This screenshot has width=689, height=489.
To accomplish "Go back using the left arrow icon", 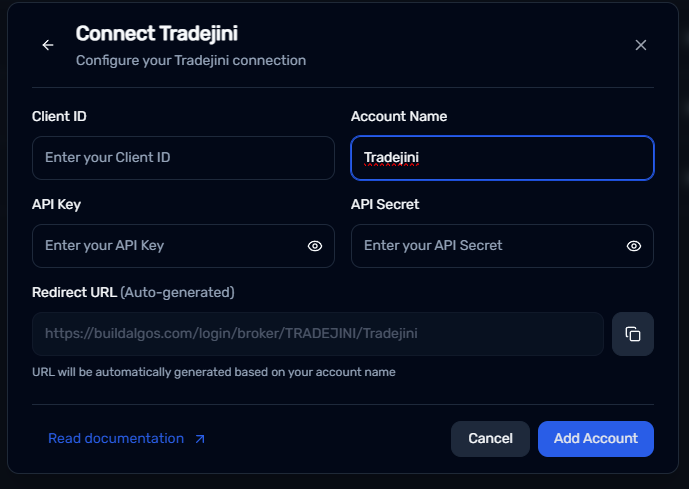I will (48, 45).
